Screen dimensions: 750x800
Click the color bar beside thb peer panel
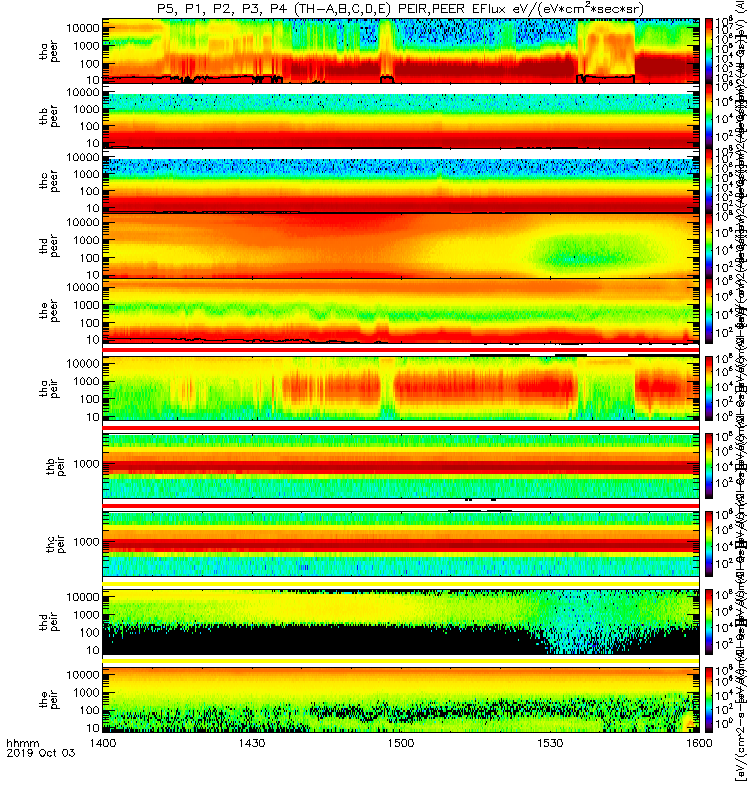click(709, 116)
